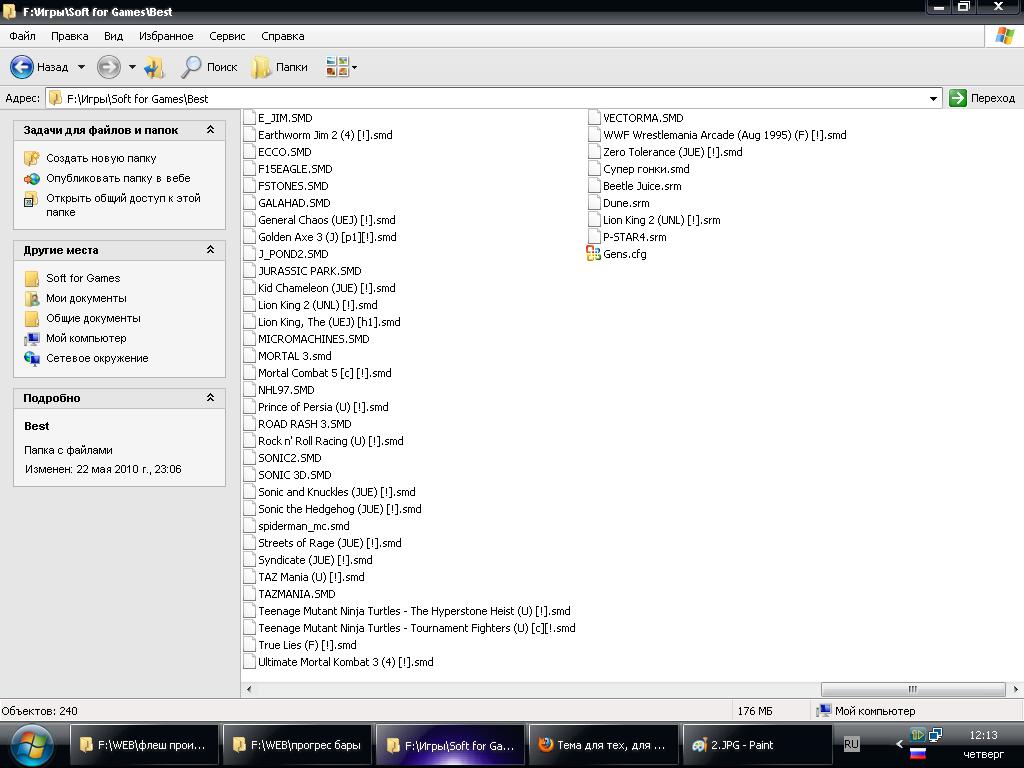The height and width of the screenshot is (768, 1024).
Task: Click Опубликовать папку в вебе globe icon
Action: point(31,178)
